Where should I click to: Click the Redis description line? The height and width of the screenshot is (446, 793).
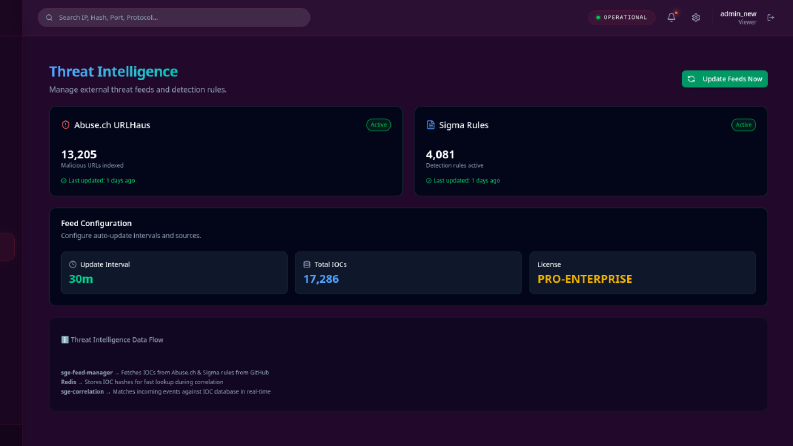pyautogui.click(x=142, y=382)
